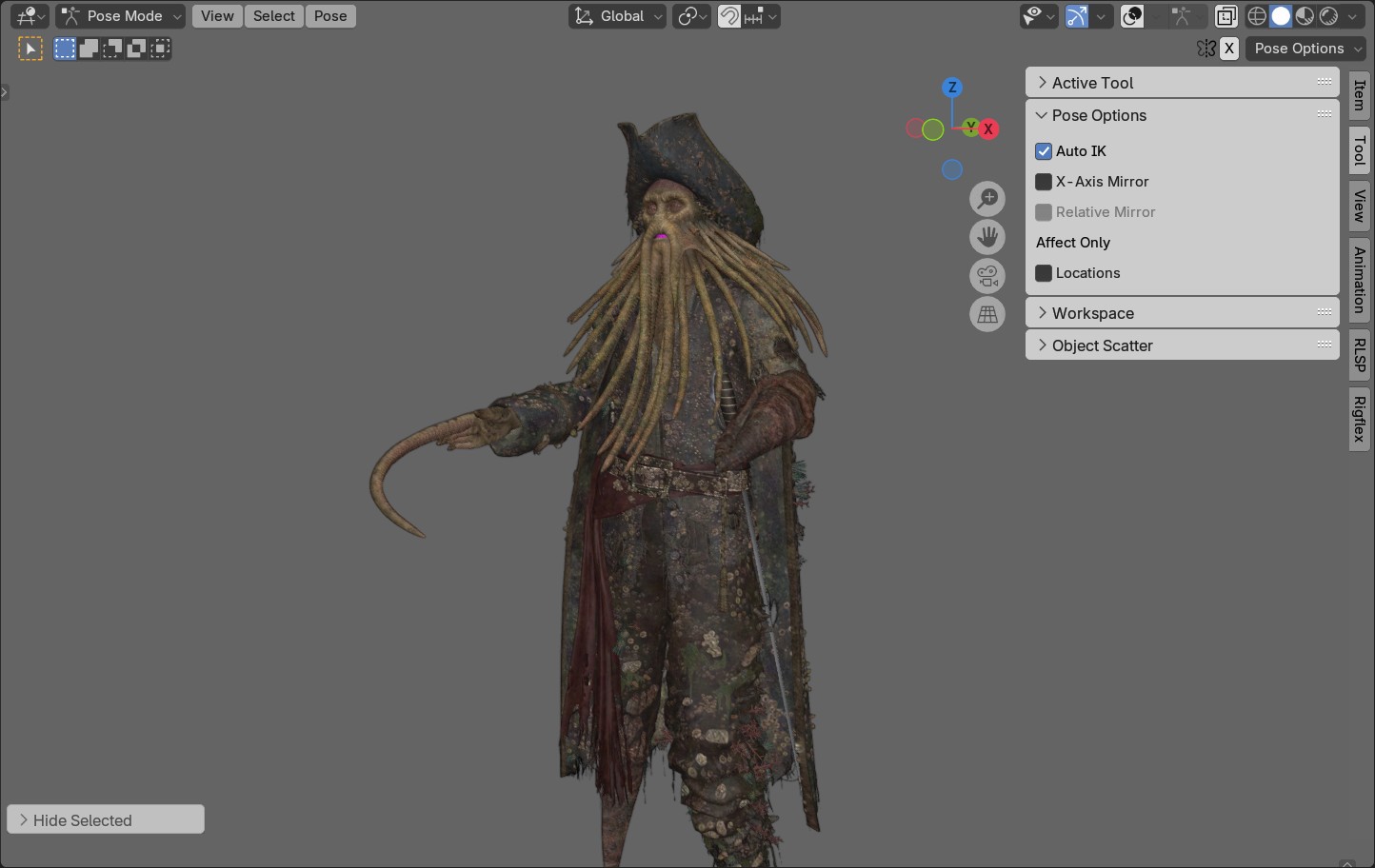
Task: Click the pan hand viewport icon
Action: tap(987, 237)
